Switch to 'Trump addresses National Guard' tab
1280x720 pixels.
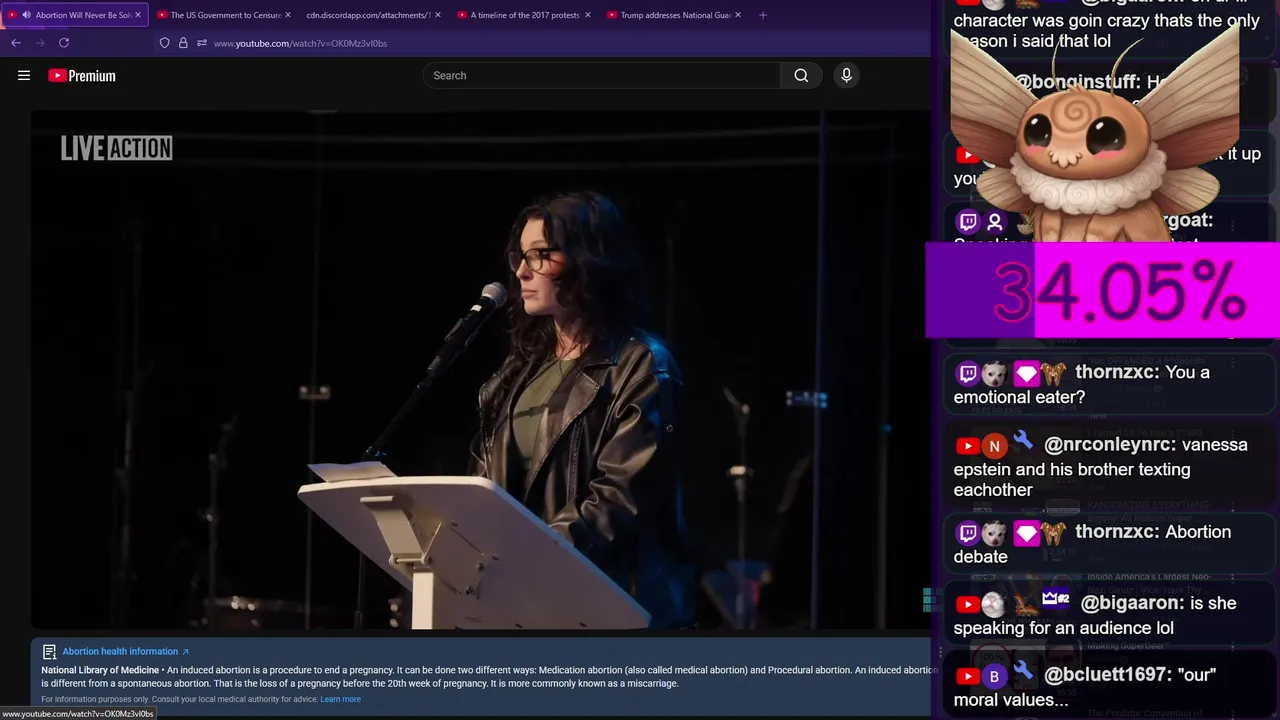pyautogui.click(x=676, y=15)
